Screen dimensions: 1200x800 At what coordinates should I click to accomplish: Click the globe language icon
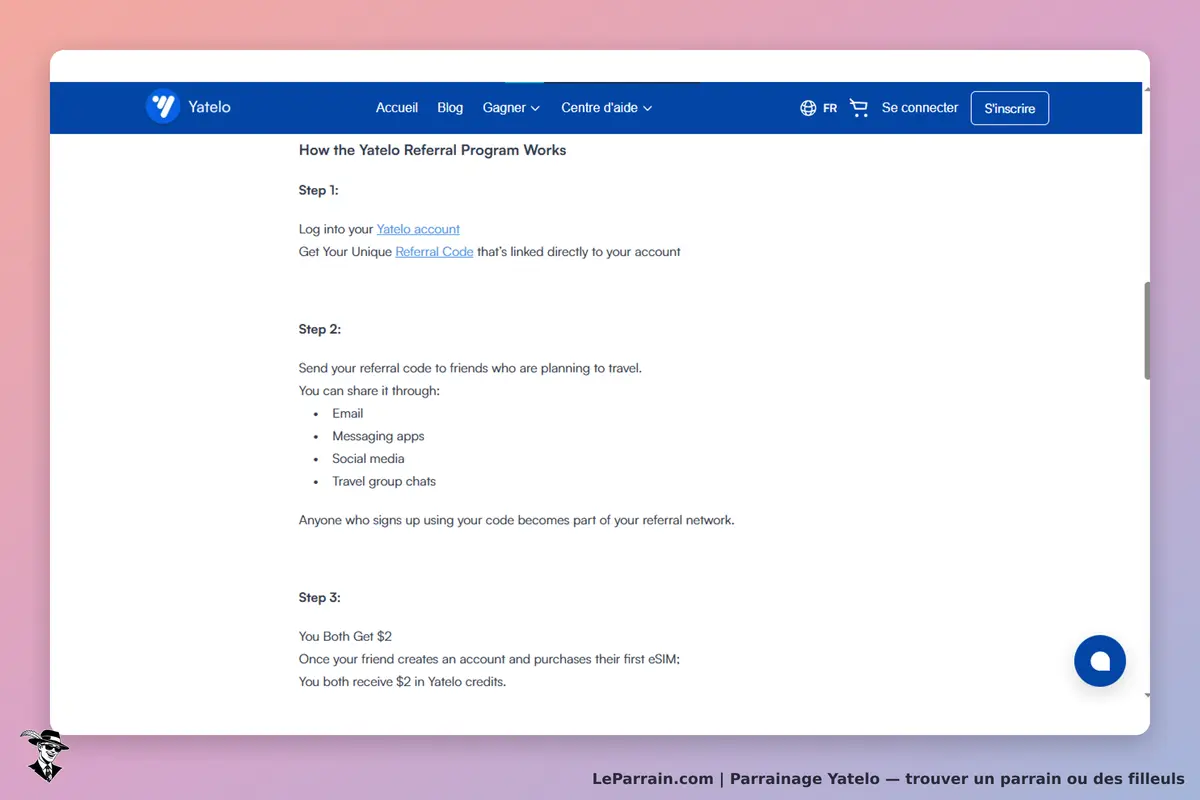pos(808,108)
